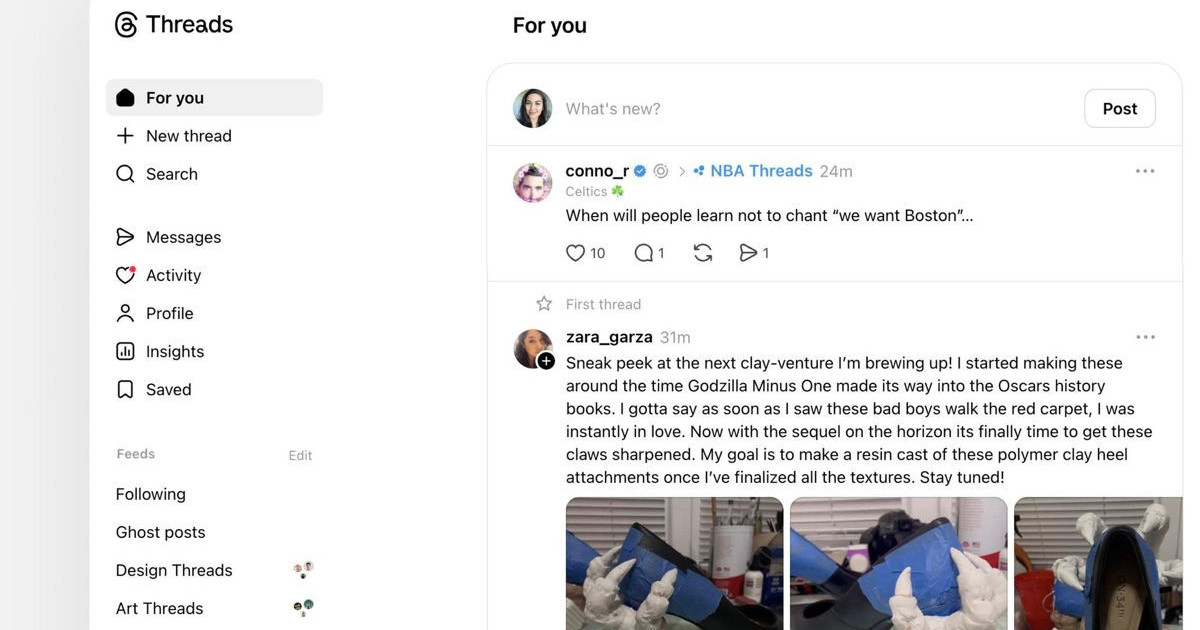Select the Following feed
This screenshot has height=630, width=1200.
[x=151, y=494]
